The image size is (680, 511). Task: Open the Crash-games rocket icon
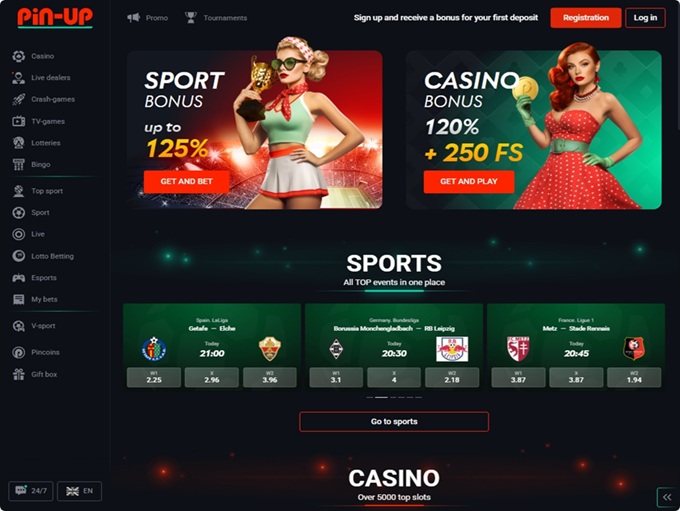pos(19,99)
